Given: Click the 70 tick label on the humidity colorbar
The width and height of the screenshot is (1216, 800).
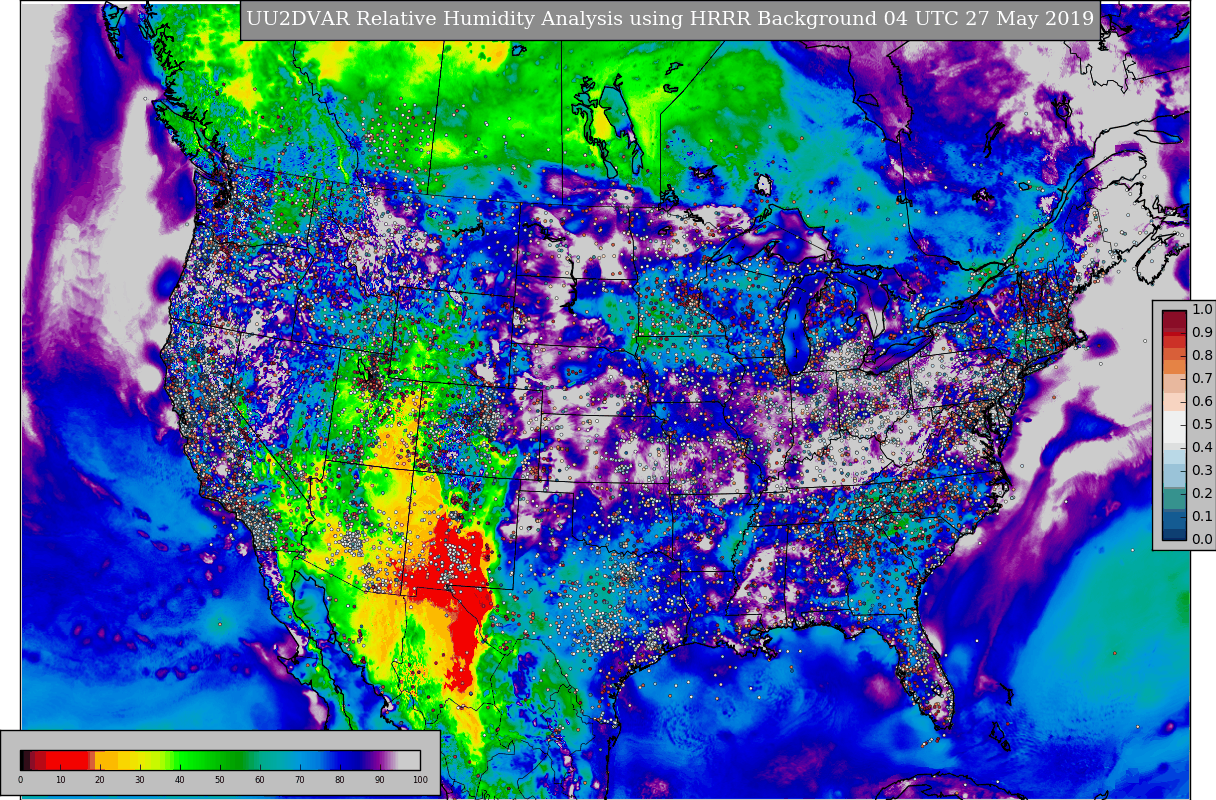Looking at the screenshot, I should point(300,780).
